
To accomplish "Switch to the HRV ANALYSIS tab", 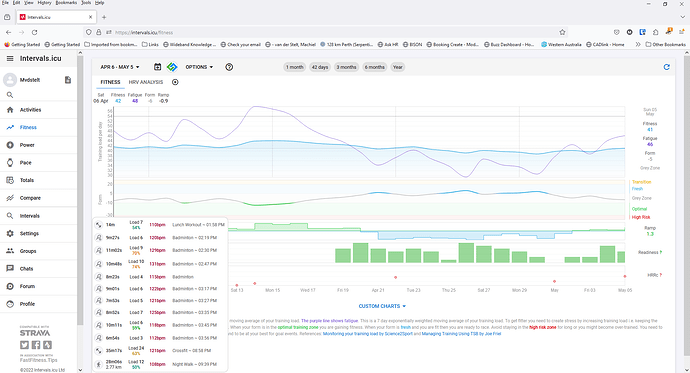I will click(x=146, y=82).
